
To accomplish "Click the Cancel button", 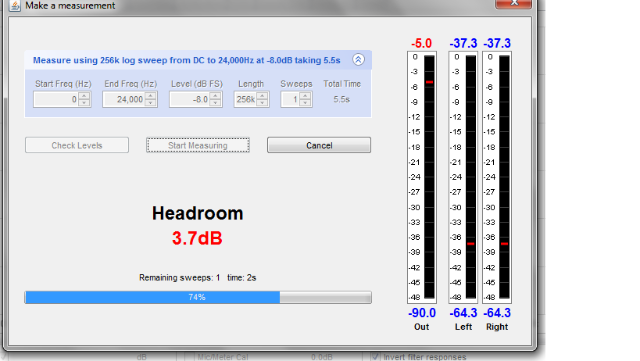I will [319, 145].
